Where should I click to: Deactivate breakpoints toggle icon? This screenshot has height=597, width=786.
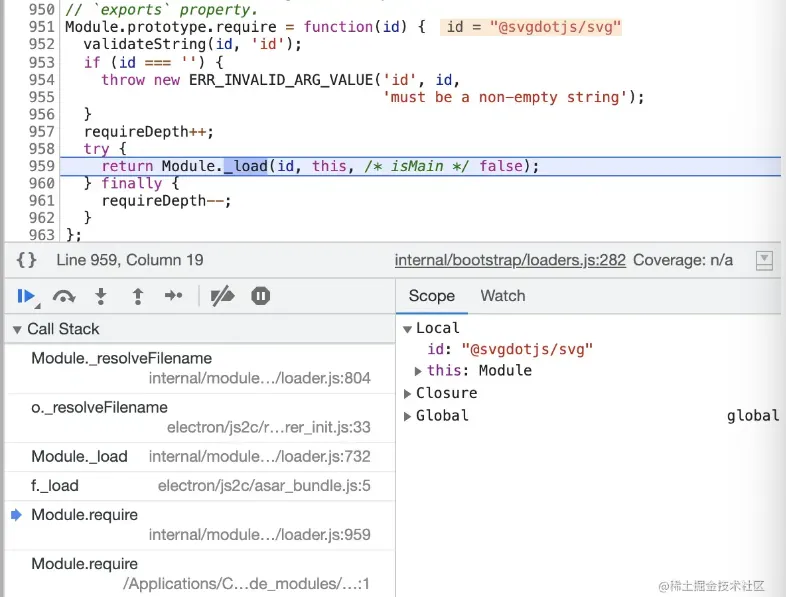222,296
